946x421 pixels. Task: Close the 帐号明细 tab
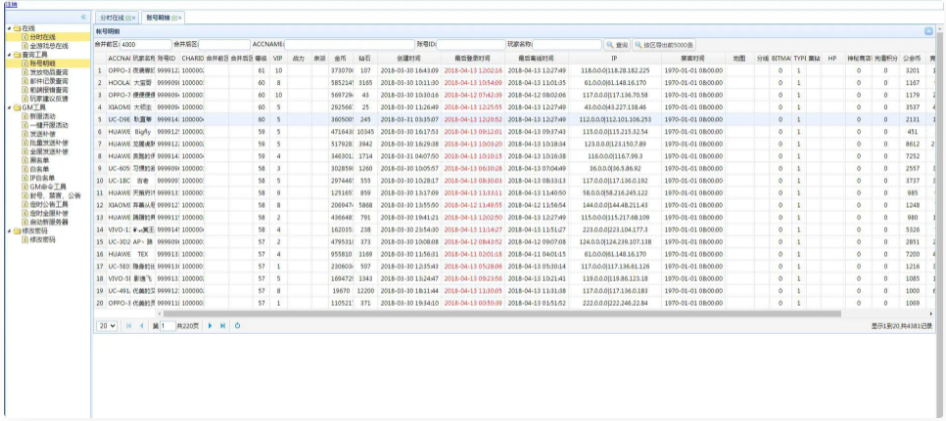click(x=179, y=18)
